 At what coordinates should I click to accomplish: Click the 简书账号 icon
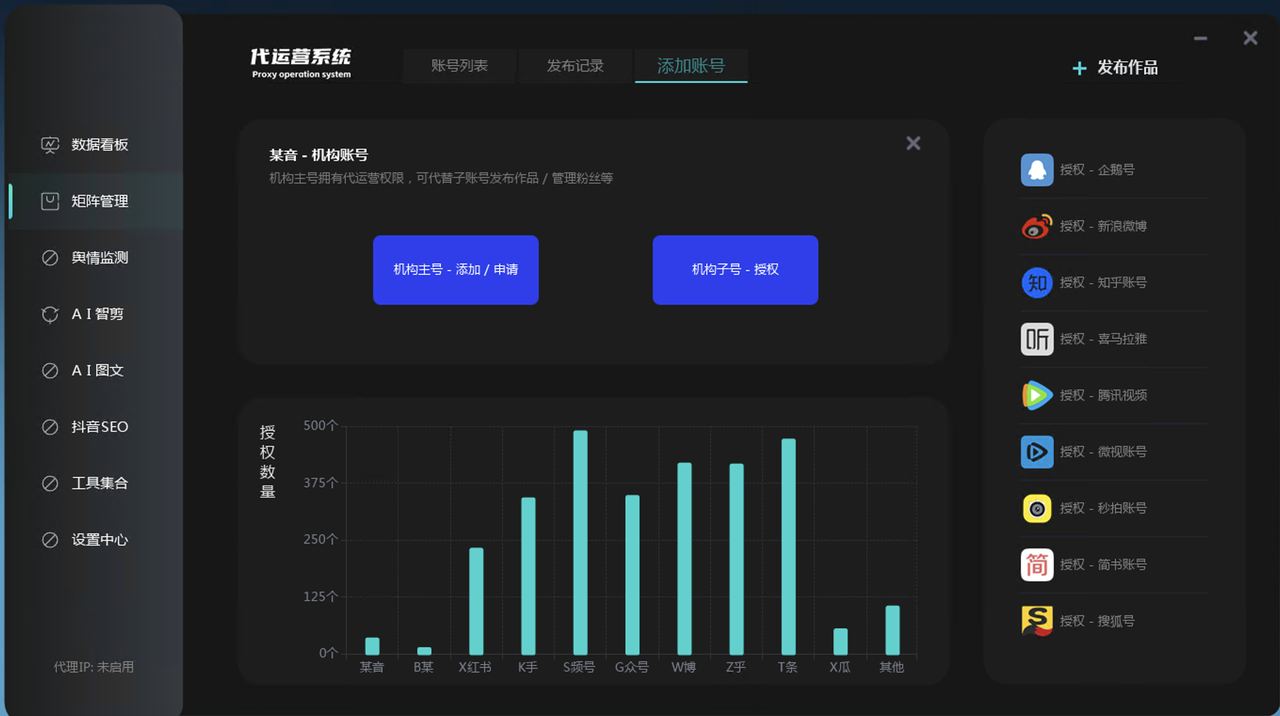(x=1037, y=565)
